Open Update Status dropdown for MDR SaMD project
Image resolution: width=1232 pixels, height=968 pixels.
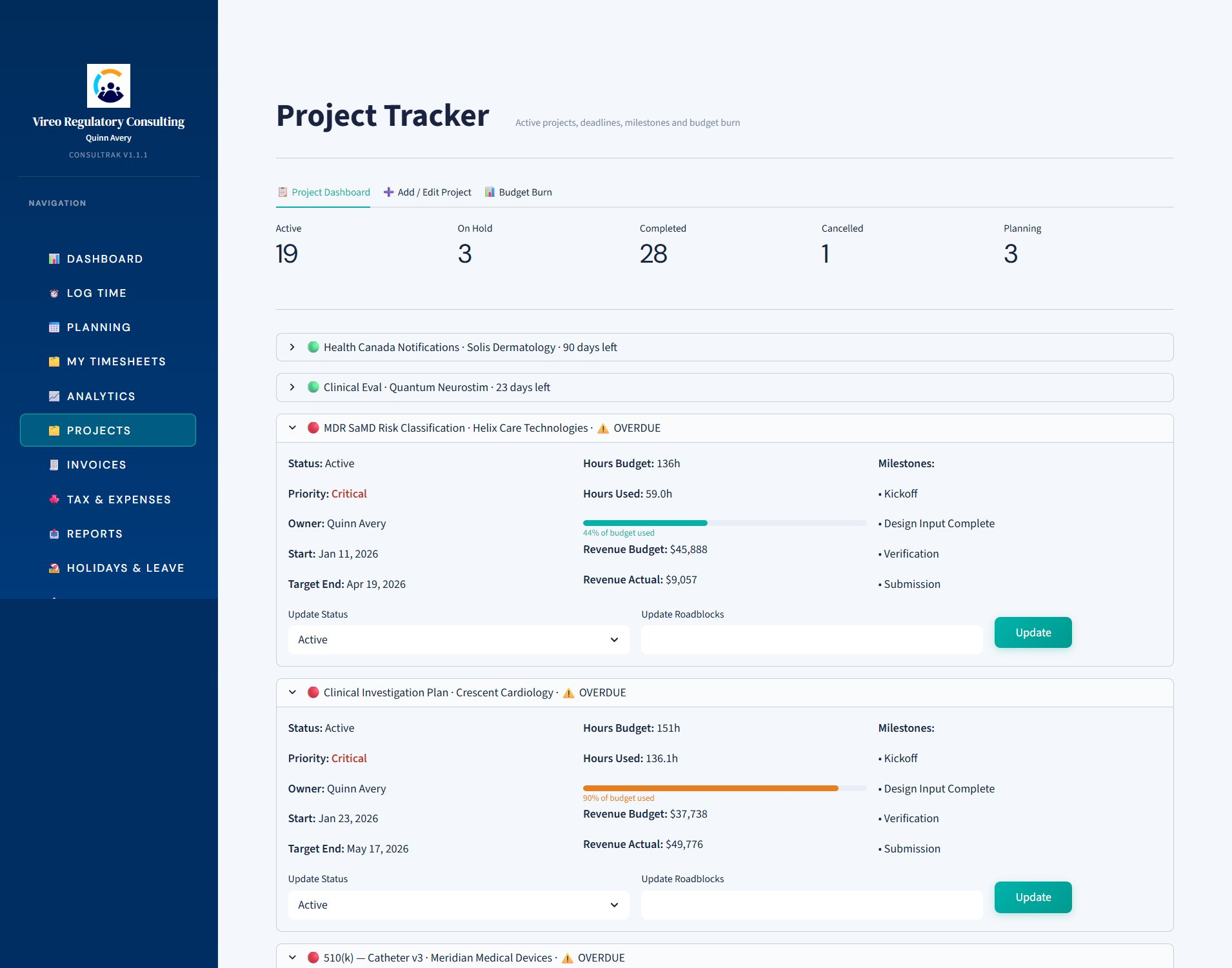click(458, 640)
